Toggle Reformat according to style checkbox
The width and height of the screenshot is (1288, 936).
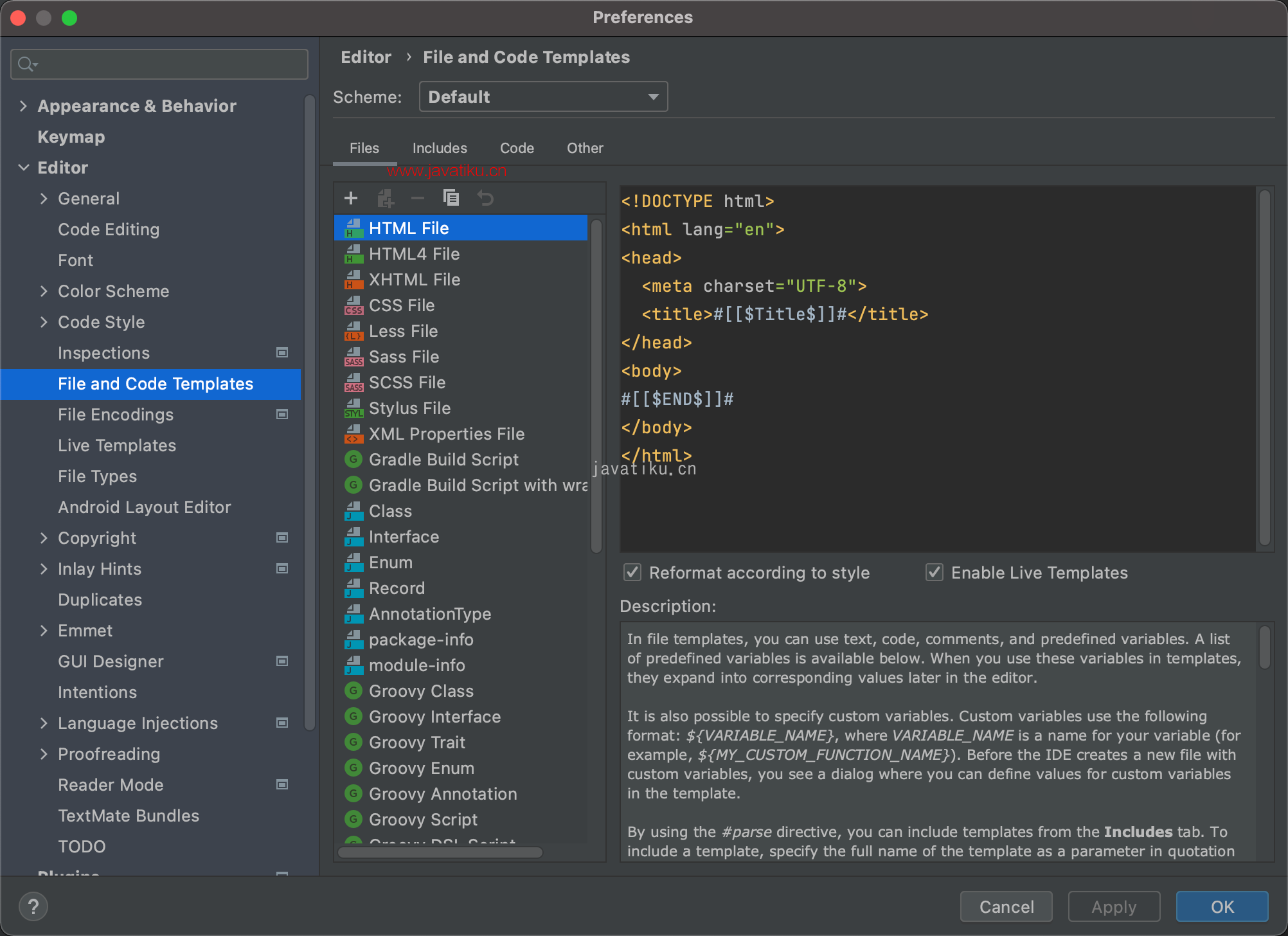tap(632, 572)
